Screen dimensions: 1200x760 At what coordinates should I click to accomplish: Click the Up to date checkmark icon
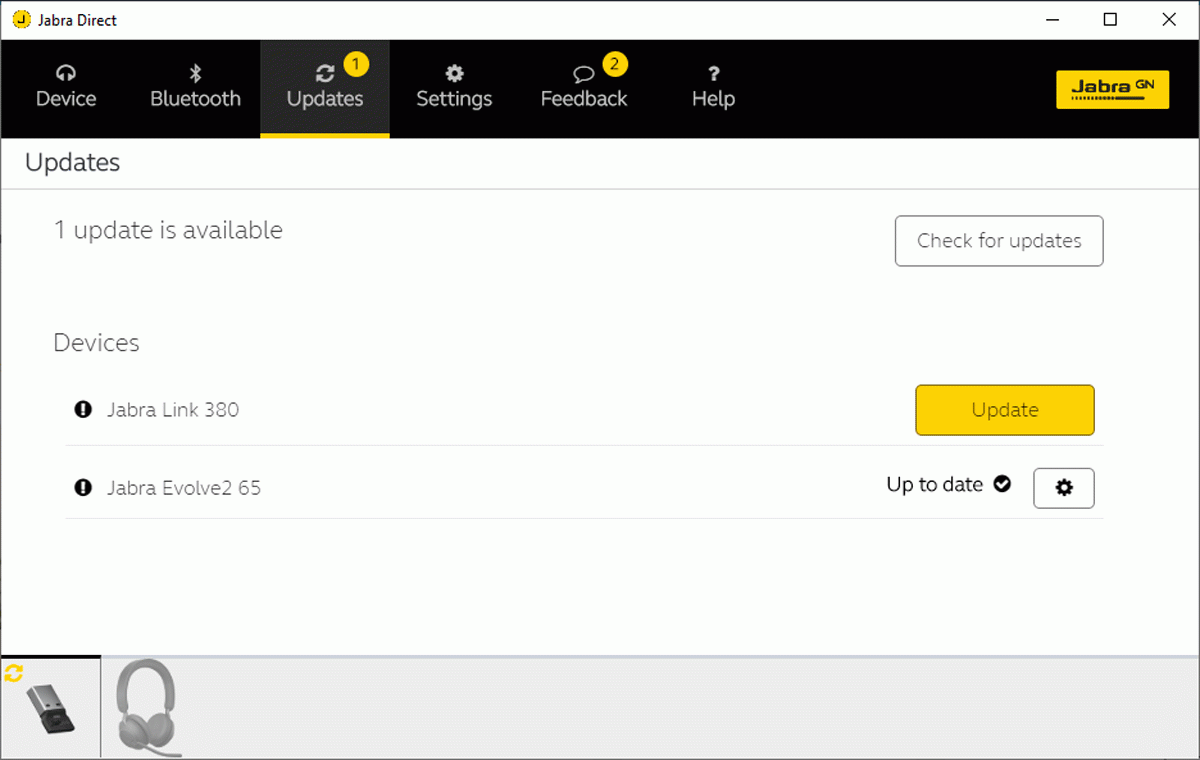coord(1002,484)
